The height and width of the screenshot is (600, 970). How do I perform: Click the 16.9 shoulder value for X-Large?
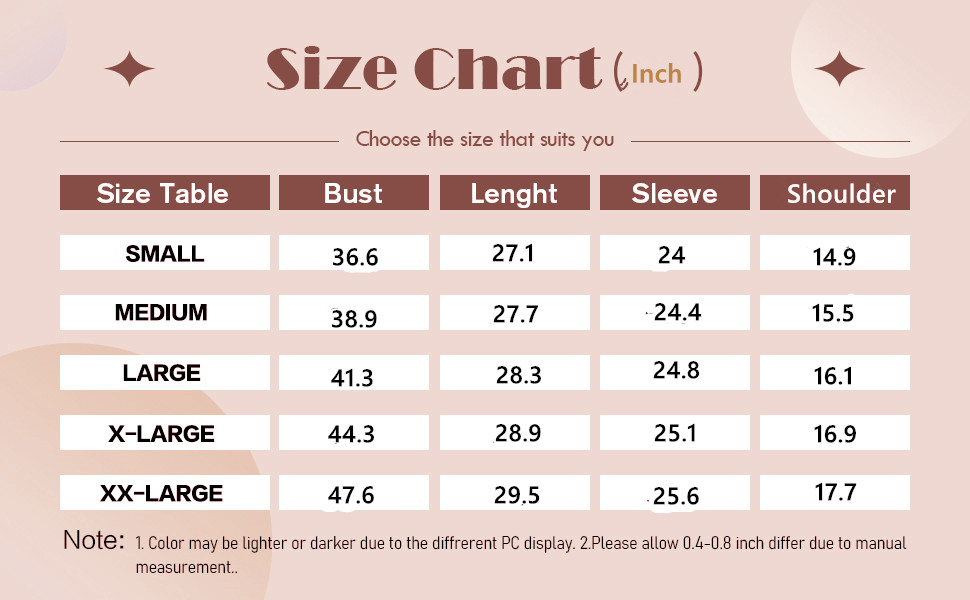click(833, 435)
